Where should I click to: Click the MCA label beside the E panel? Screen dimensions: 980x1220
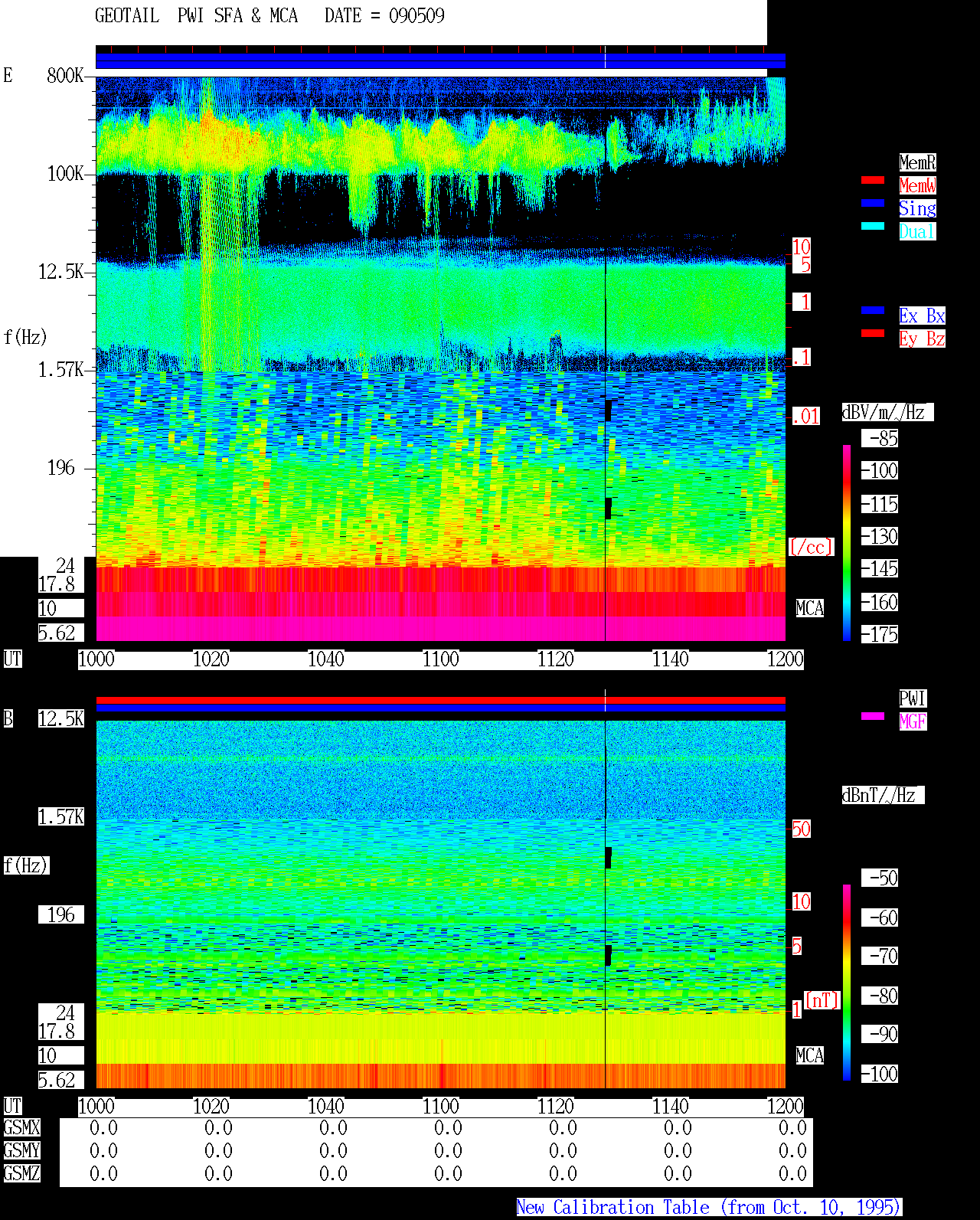[810, 608]
